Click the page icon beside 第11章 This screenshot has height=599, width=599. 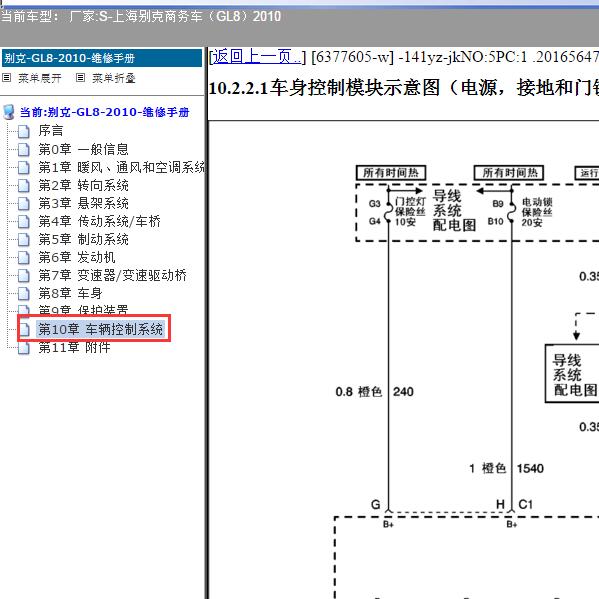24,348
